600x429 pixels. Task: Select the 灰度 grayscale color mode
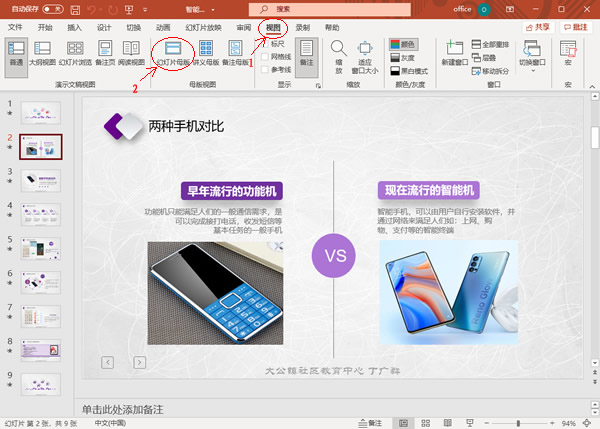[x=403, y=58]
